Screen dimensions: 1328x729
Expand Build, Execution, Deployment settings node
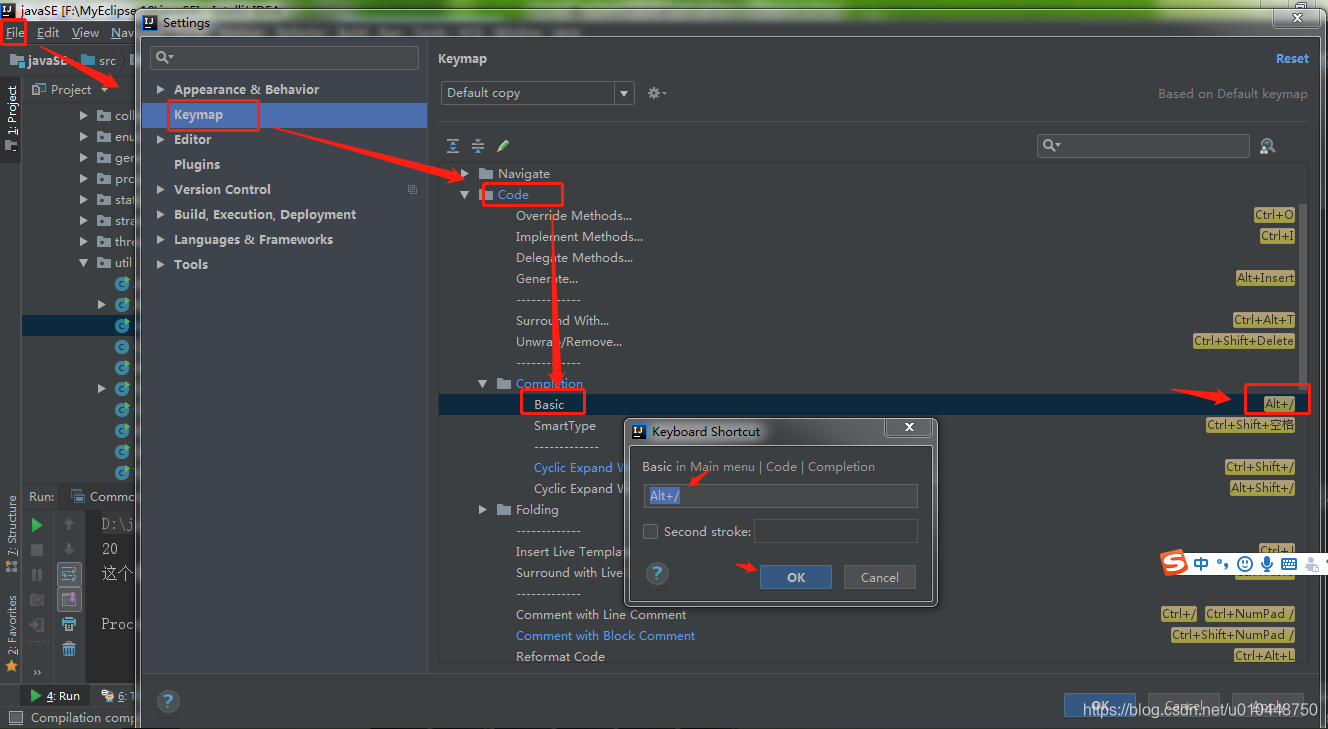pos(160,214)
